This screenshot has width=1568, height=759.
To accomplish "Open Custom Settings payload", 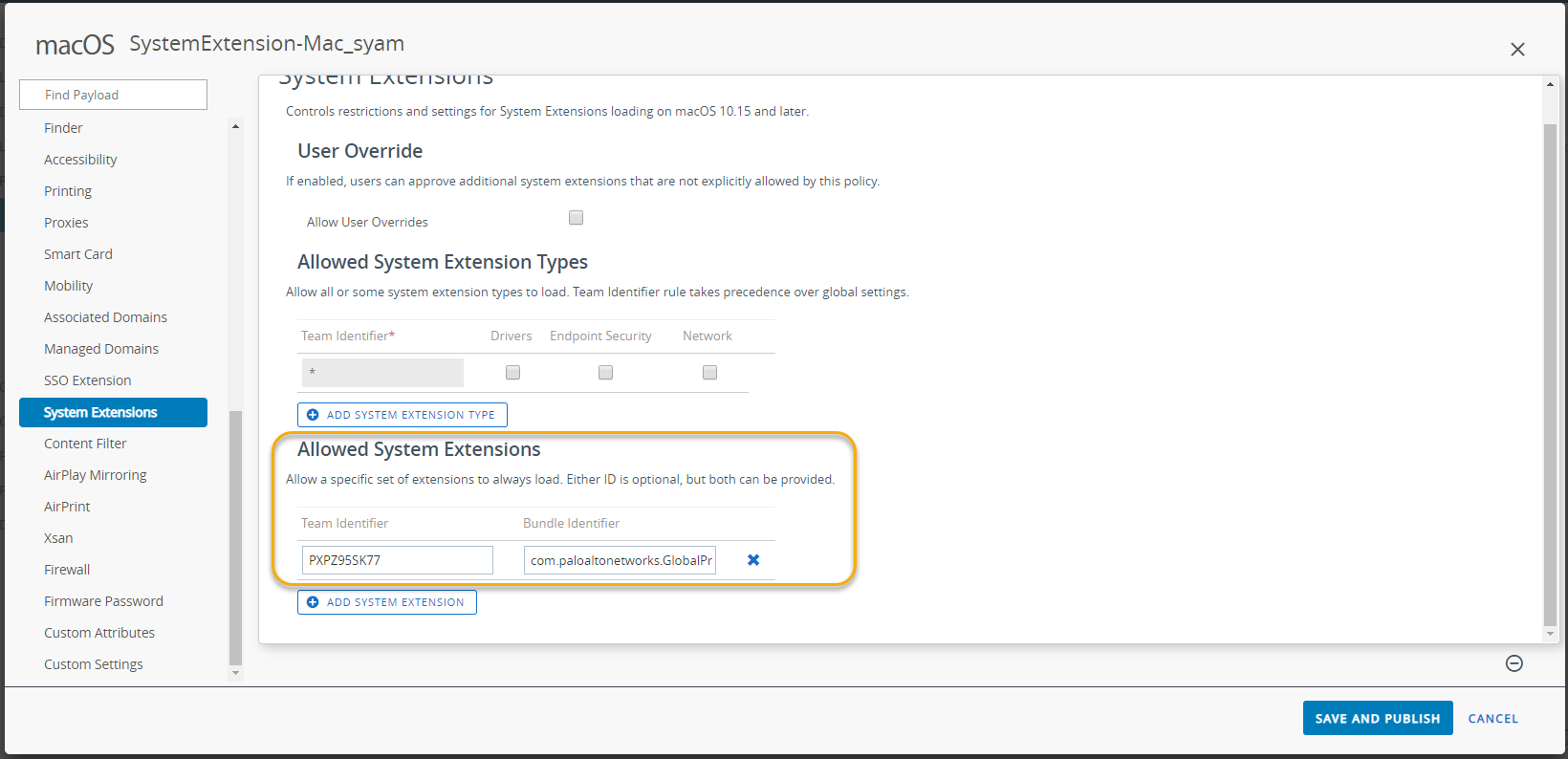I will [x=94, y=664].
